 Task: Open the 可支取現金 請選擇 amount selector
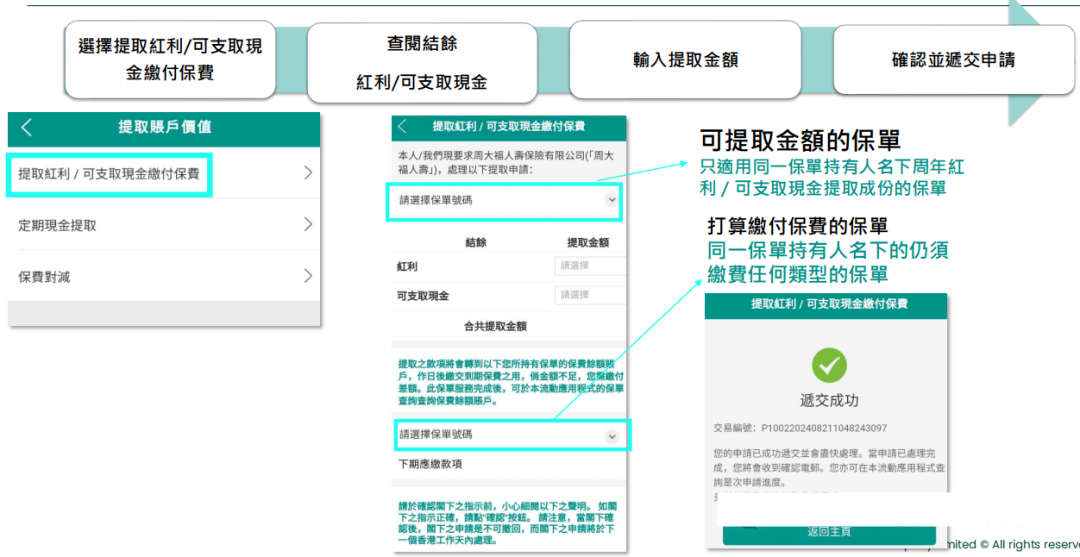click(590, 296)
